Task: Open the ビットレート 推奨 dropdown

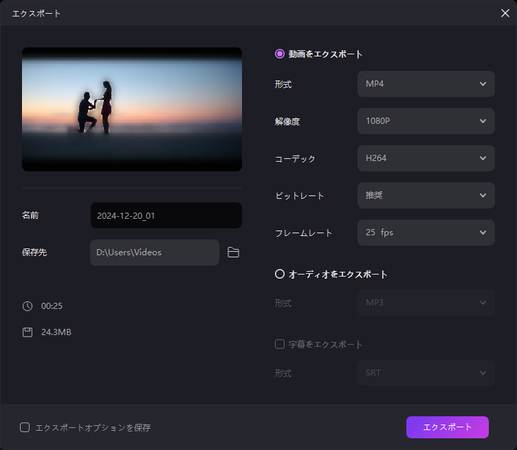Action: click(426, 195)
